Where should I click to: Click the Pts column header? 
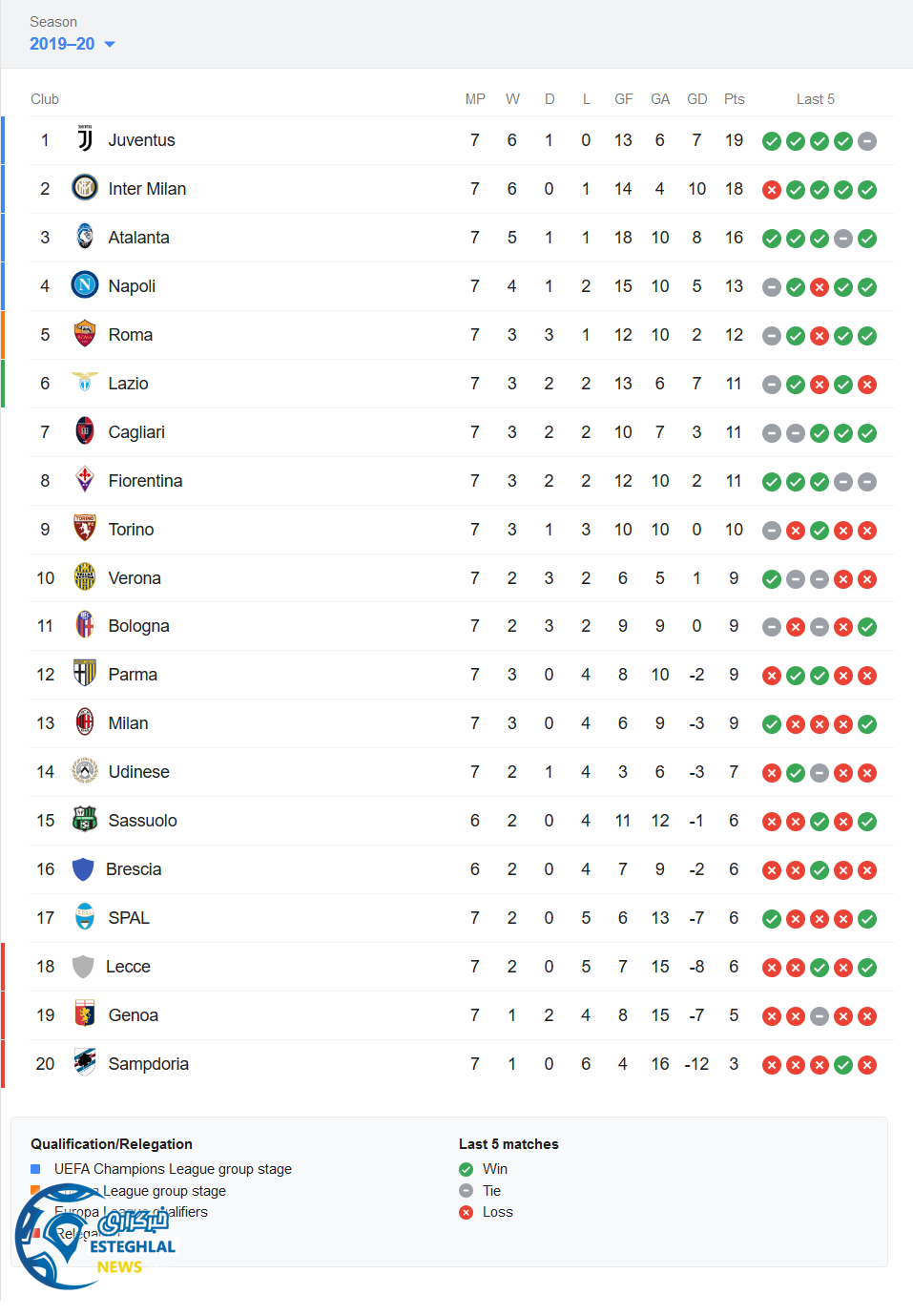pyautogui.click(x=734, y=99)
